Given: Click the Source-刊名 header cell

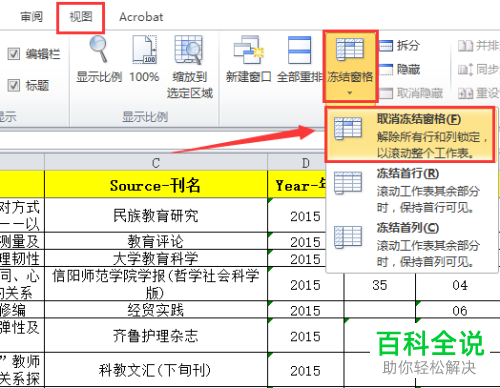Looking at the screenshot, I should [156, 185].
